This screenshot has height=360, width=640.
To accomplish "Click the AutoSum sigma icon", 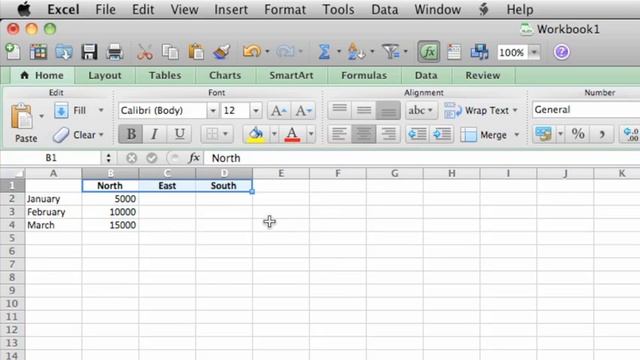I will (x=324, y=52).
